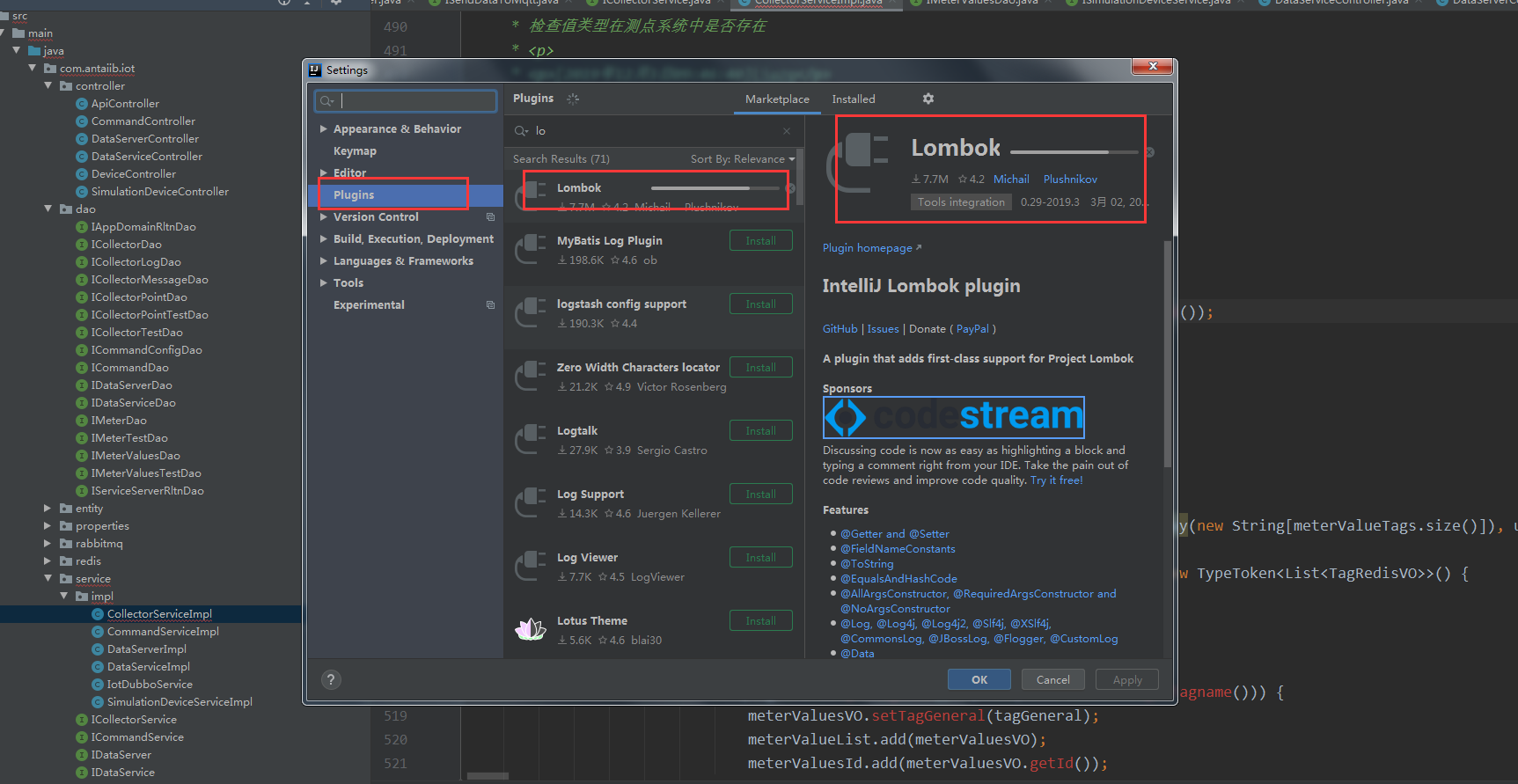
Task: Select Plugins in settings list
Action: click(406, 194)
